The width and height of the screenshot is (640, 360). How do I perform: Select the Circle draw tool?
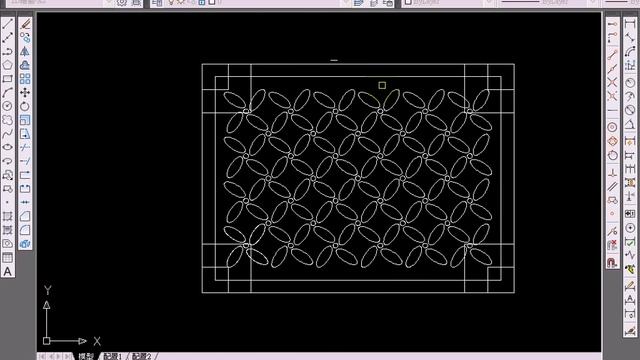pos(7,106)
